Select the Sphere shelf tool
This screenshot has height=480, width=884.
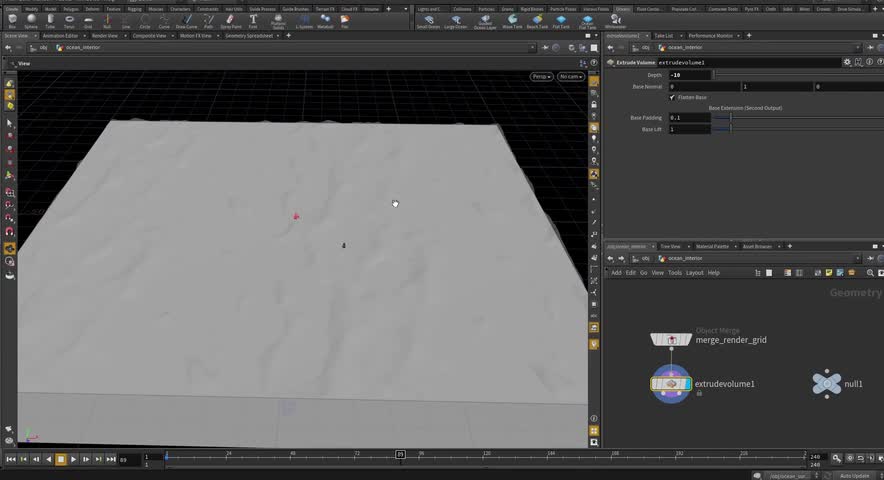(31, 21)
